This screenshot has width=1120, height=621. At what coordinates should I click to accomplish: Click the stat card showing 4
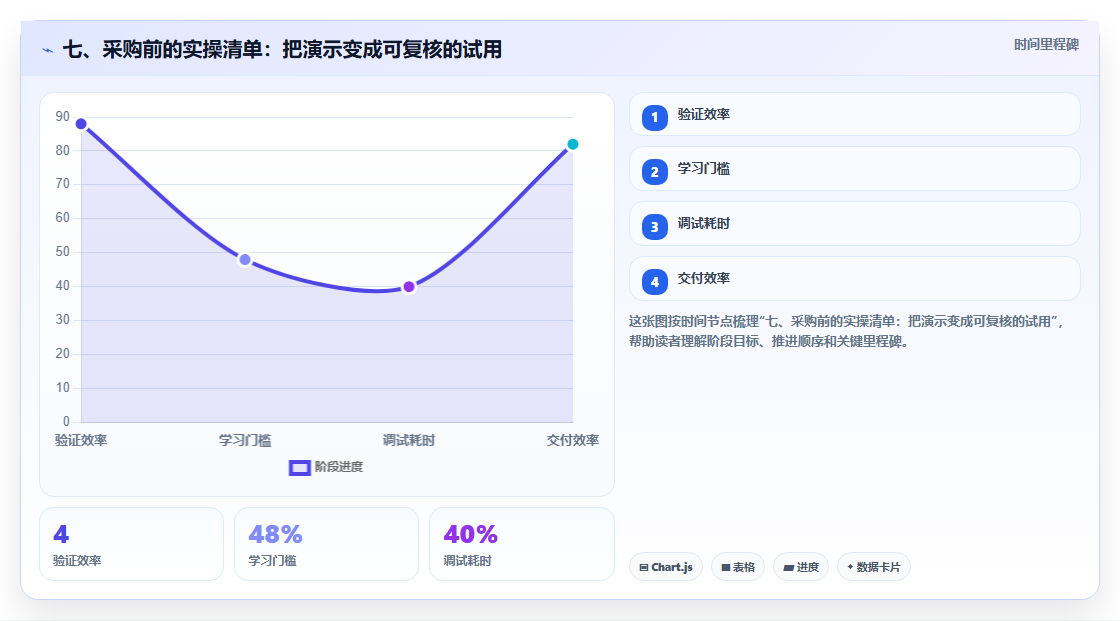pos(131,544)
